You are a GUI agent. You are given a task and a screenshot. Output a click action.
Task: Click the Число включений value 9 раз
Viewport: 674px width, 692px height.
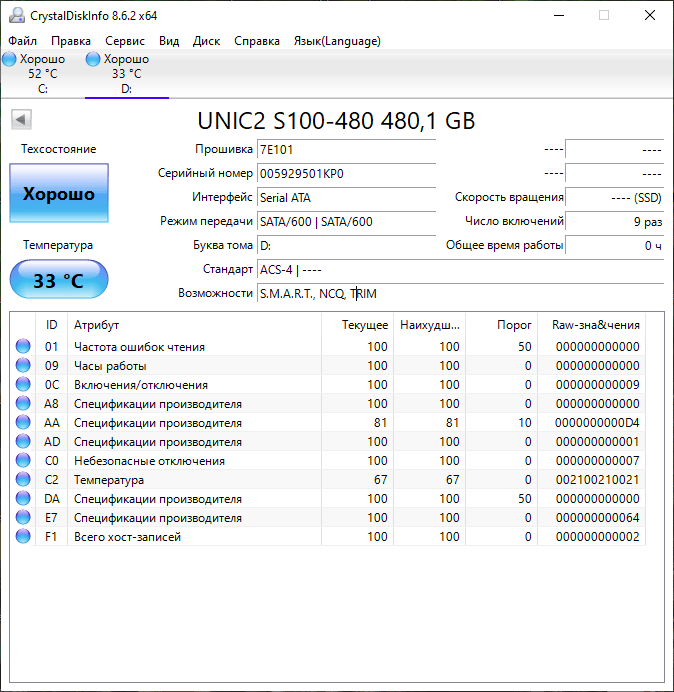614,222
